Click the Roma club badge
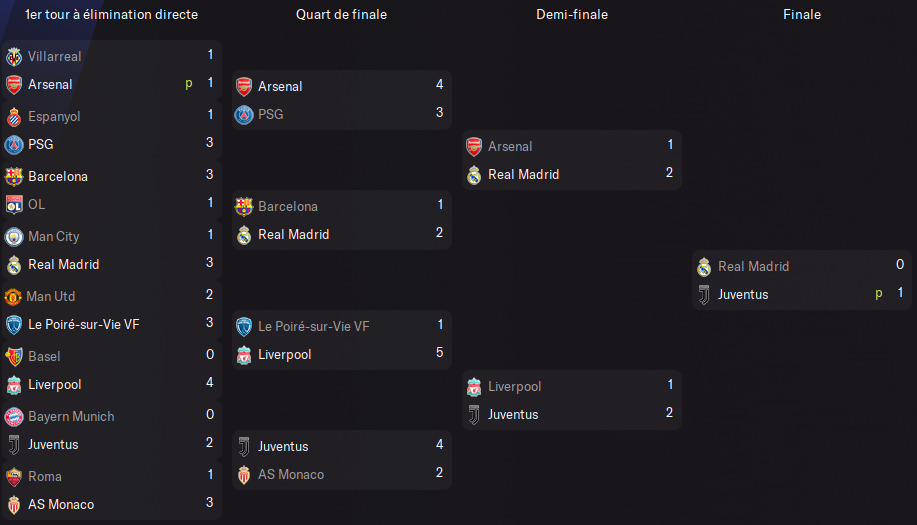The height and width of the screenshot is (525, 917). tap(14, 477)
